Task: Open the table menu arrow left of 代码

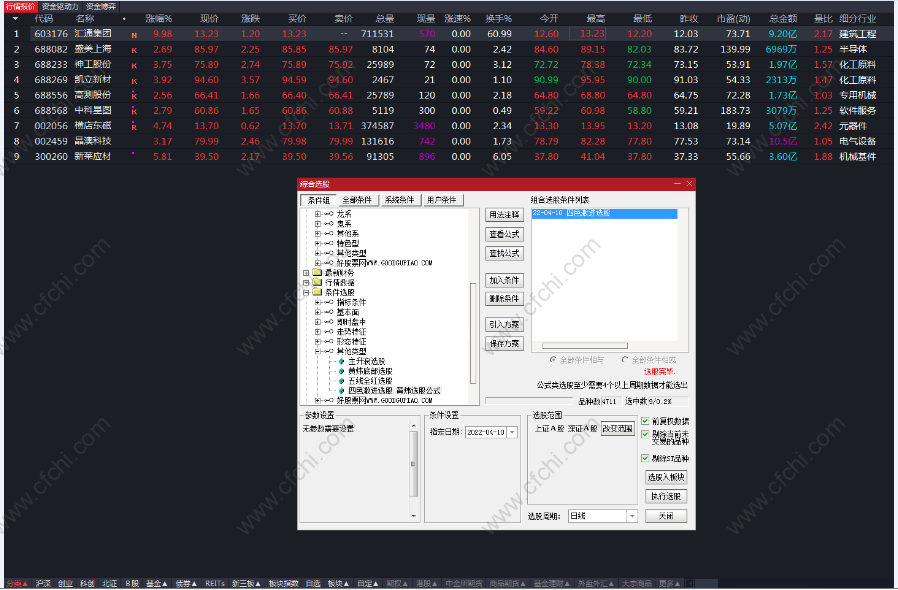Action: [15, 19]
